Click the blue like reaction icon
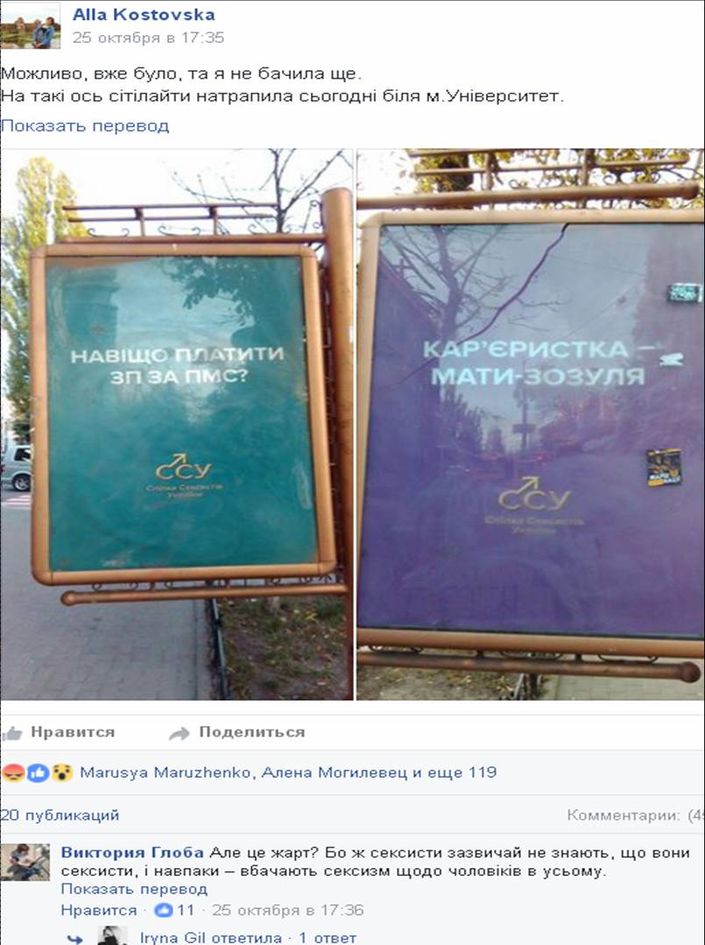 [x=37, y=772]
